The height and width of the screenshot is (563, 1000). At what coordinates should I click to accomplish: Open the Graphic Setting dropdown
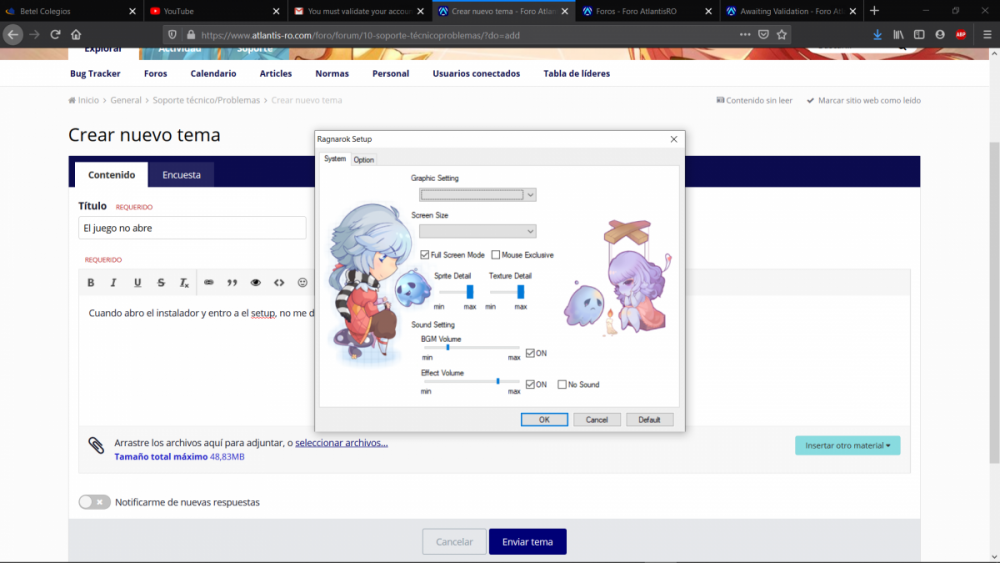(x=478, y=195)
